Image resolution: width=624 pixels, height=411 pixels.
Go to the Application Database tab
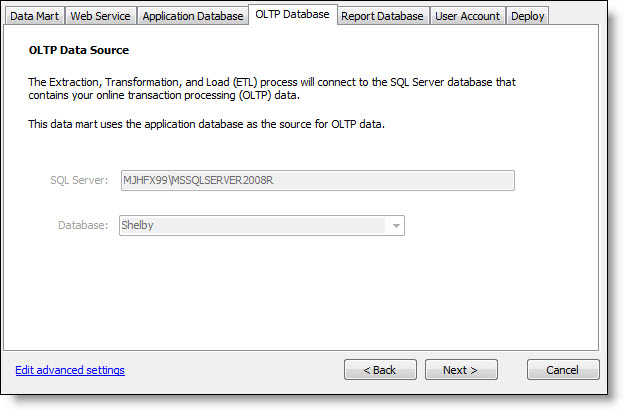192,16
